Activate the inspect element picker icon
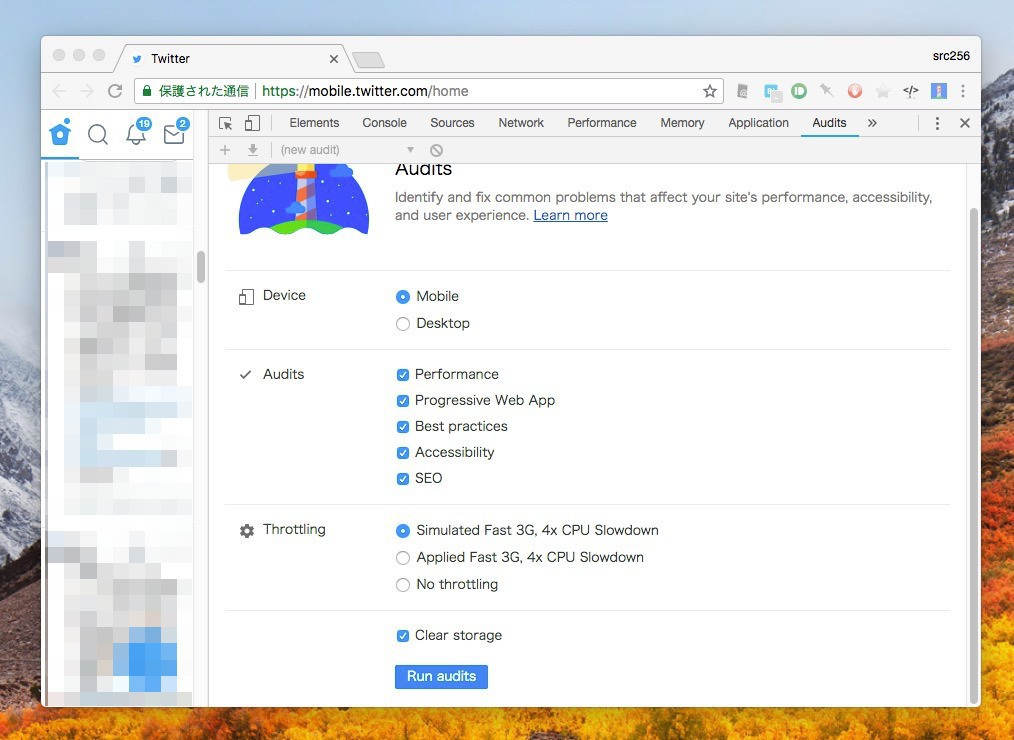Image resolution: width=1014 pixels, height=740 pixels. (x=225, y=123)
